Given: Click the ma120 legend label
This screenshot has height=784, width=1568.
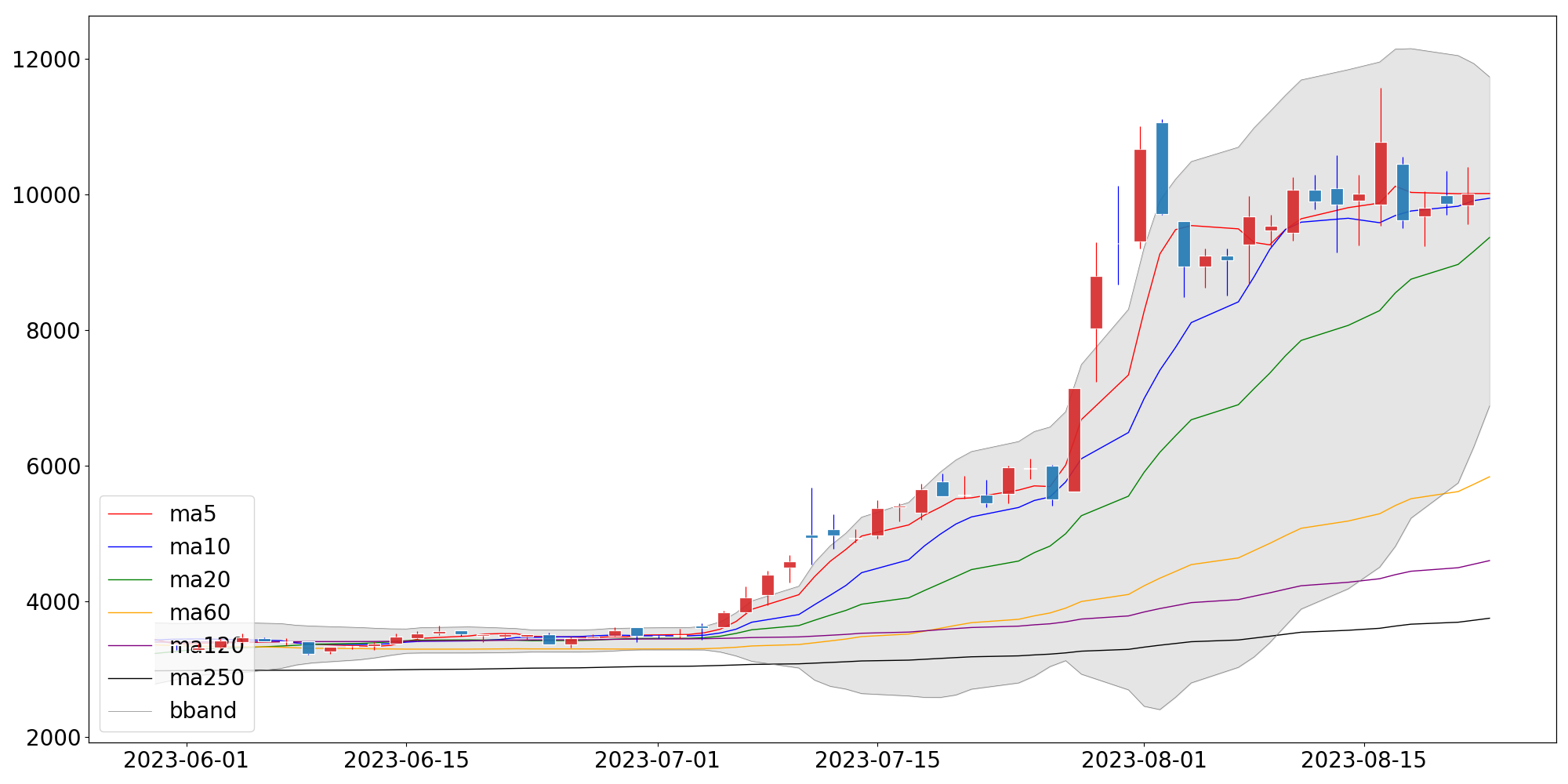Looking at the screenshot, I should [206, 646].
